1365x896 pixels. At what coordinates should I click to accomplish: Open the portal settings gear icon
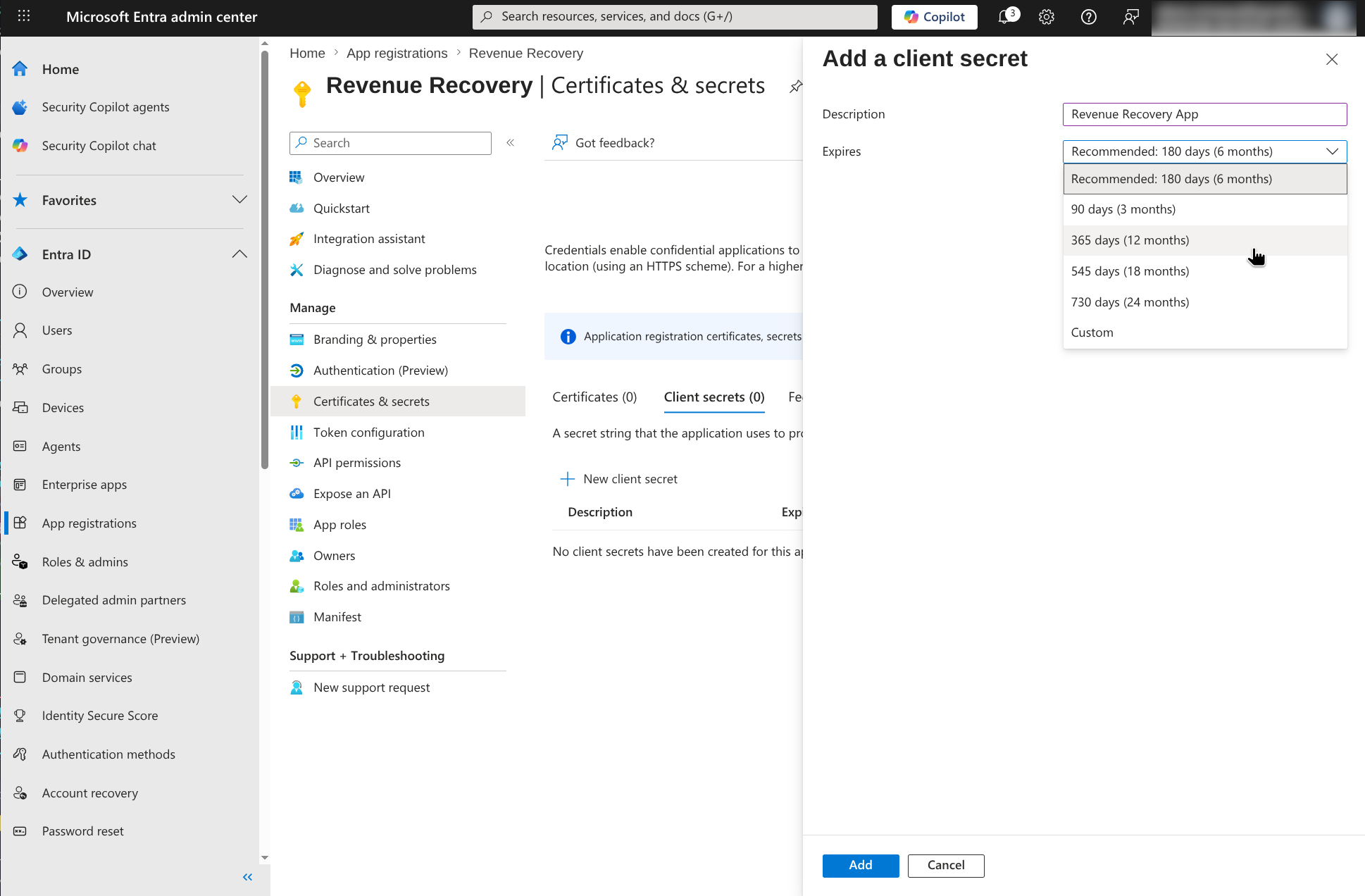(1047, 17)
